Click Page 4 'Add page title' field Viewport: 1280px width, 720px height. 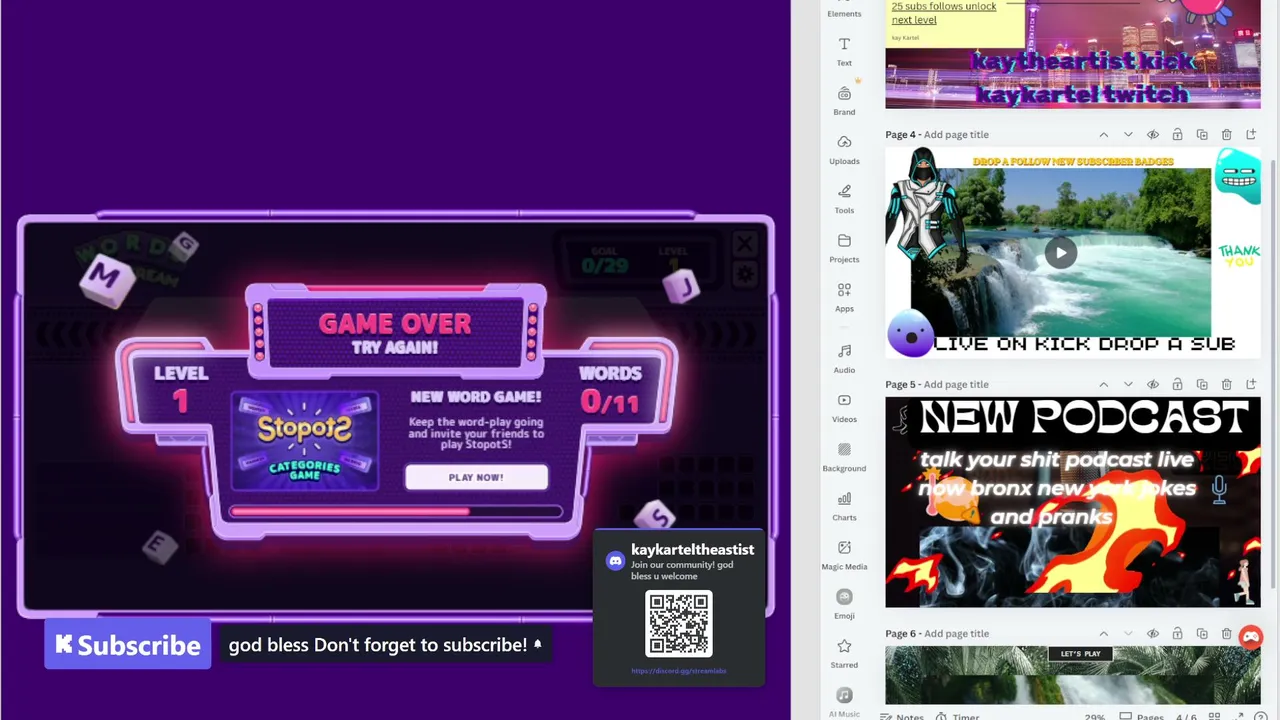point(956,135)
